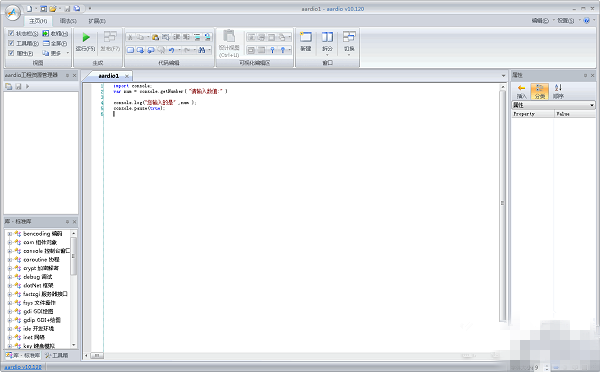Click the paste clipboard icon in code editing group

[155, 37]
